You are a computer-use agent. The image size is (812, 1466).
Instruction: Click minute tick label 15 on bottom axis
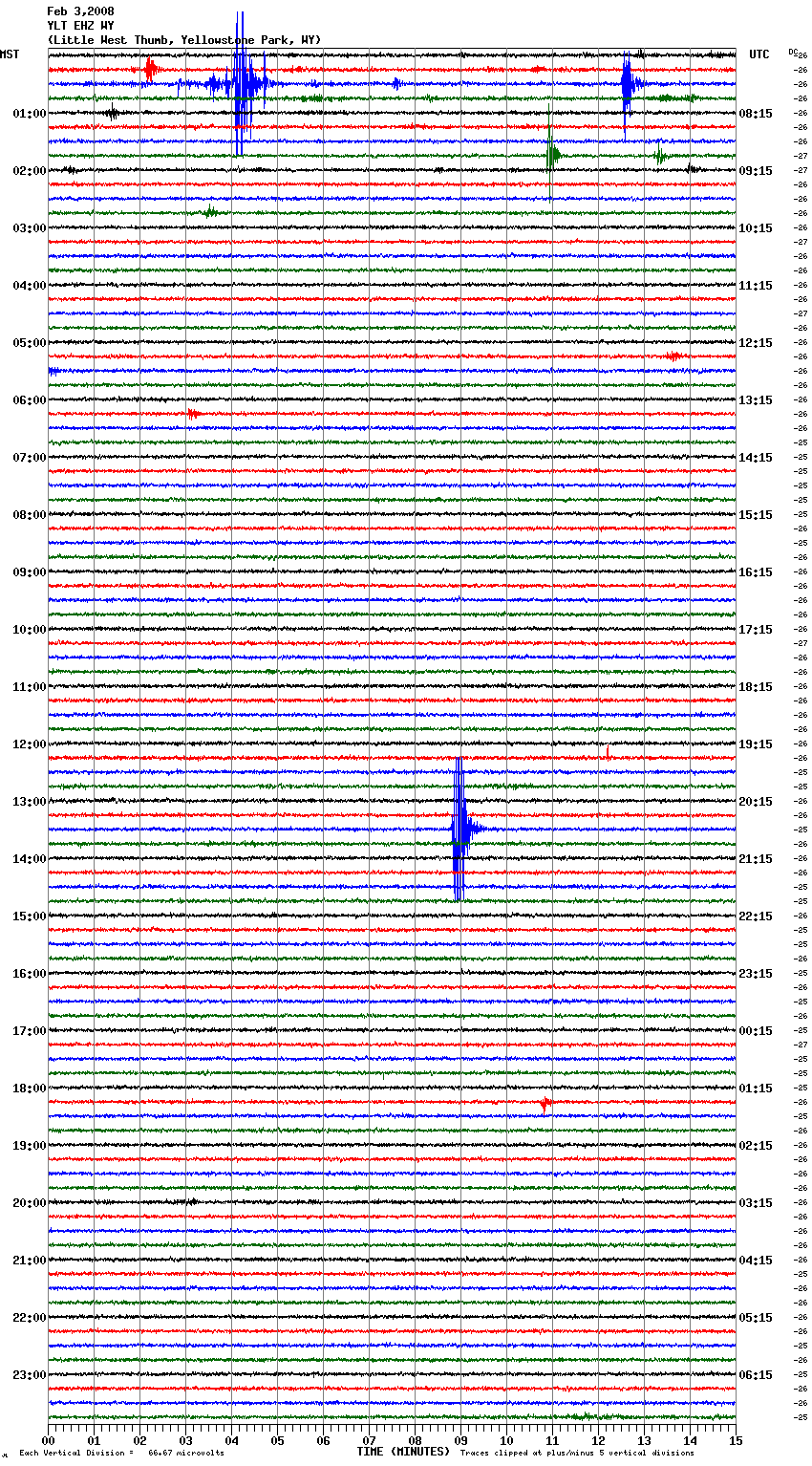tap(736, 1440)
